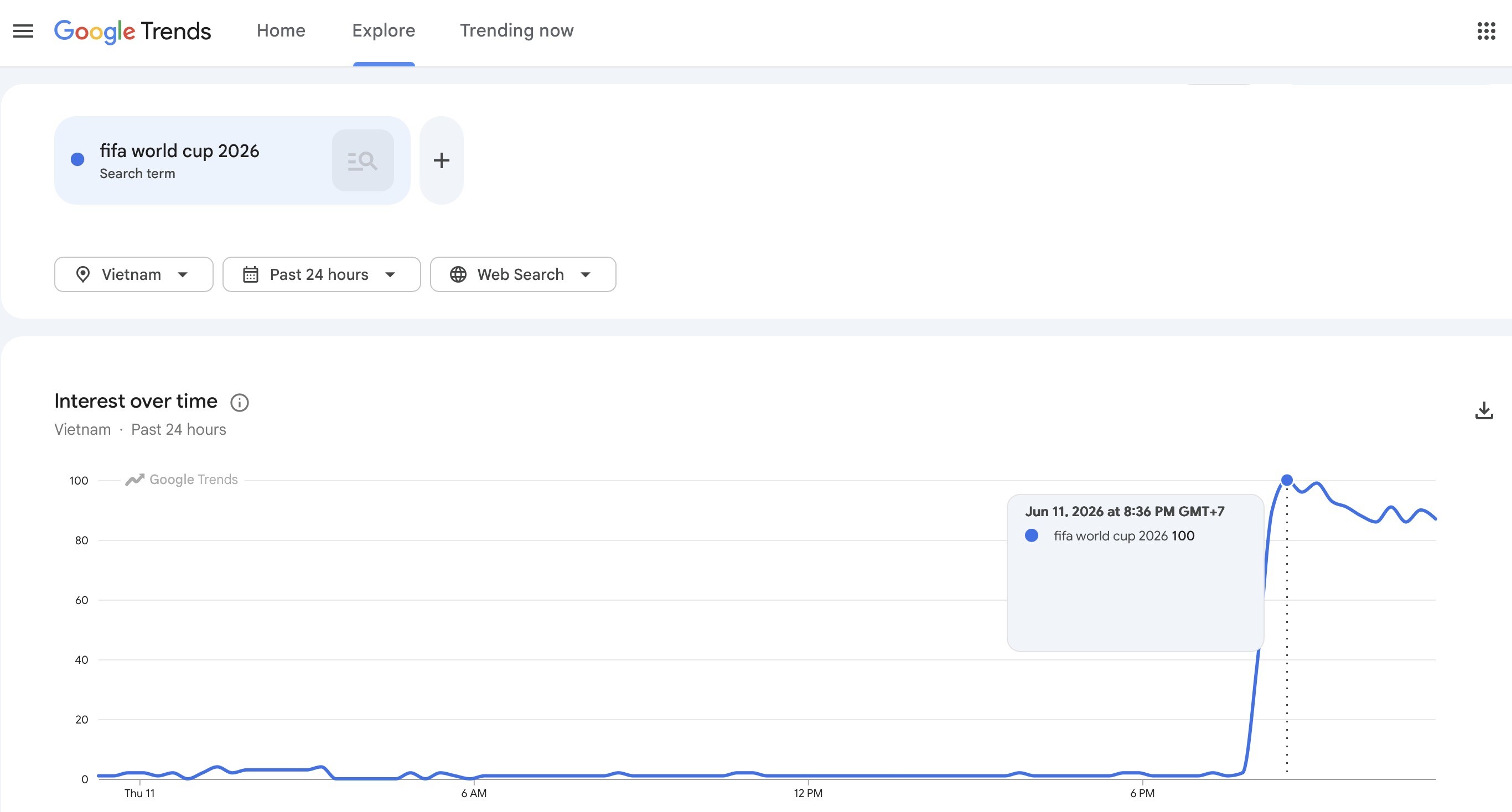Edit the fifa world cup 2026 term
This screenshot has width=1512, height=812.
click(179, 152)
